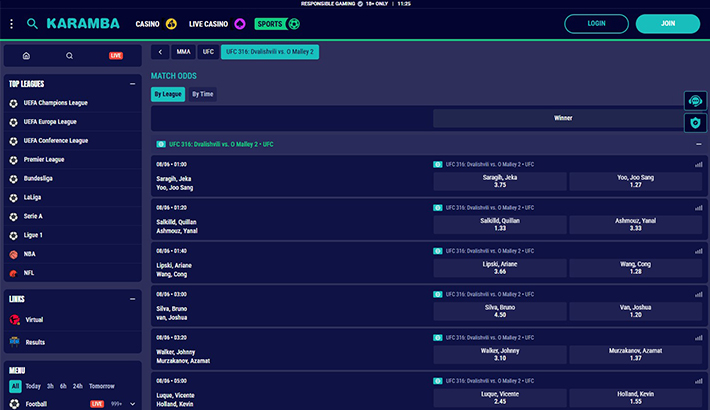710x410 pixels.
Task: Click the Login button
Action: 596,24
